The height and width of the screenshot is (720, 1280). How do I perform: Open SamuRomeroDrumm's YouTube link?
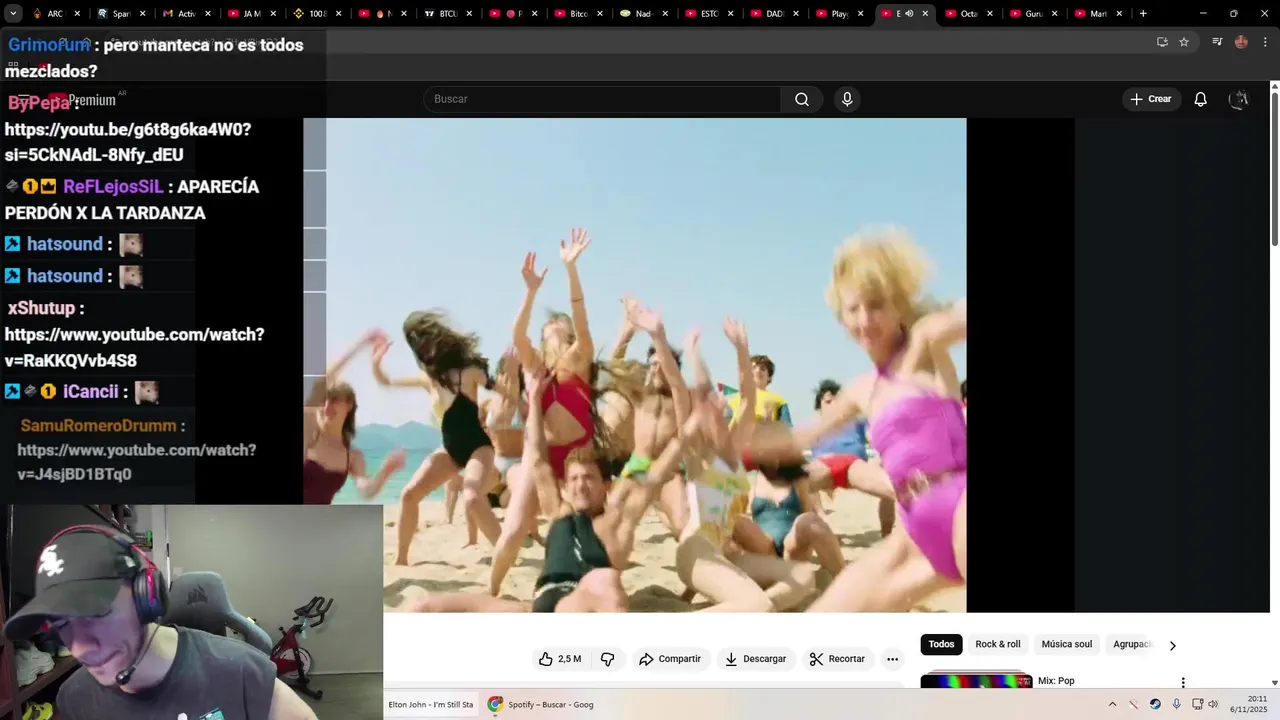point(136,462)
